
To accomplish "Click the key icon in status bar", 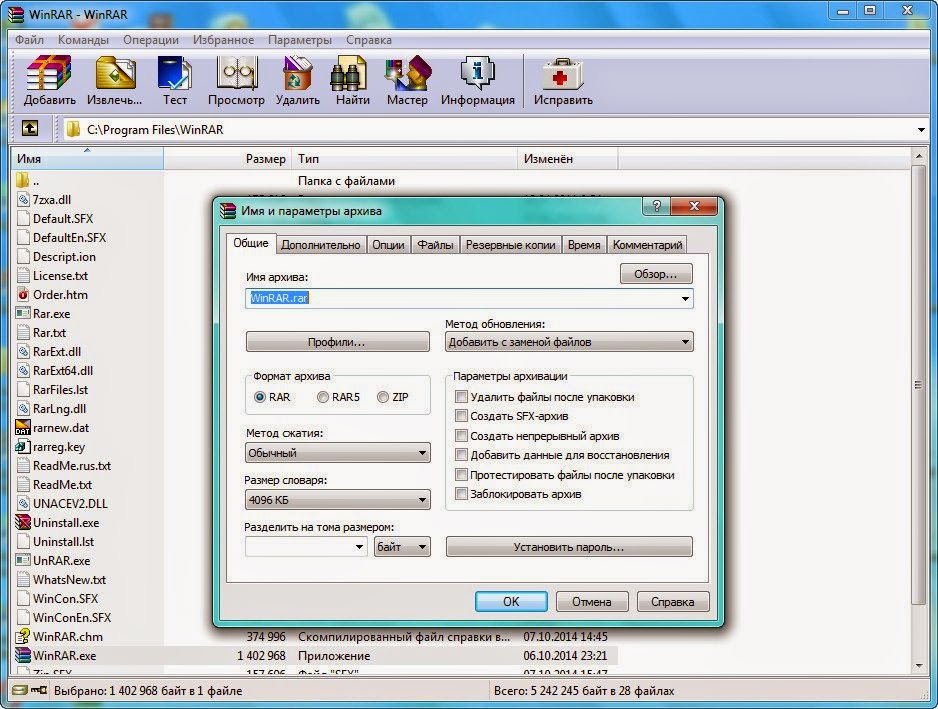I will [38, 690].
